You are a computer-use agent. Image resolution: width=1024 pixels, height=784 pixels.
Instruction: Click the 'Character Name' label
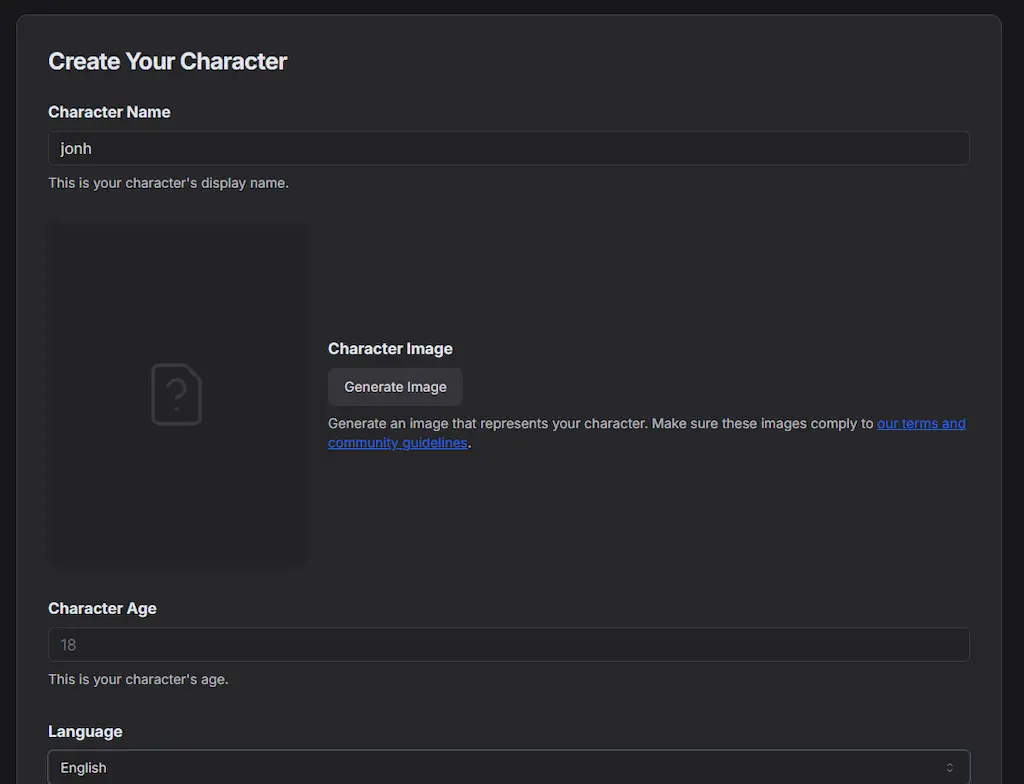pos(109,112)
